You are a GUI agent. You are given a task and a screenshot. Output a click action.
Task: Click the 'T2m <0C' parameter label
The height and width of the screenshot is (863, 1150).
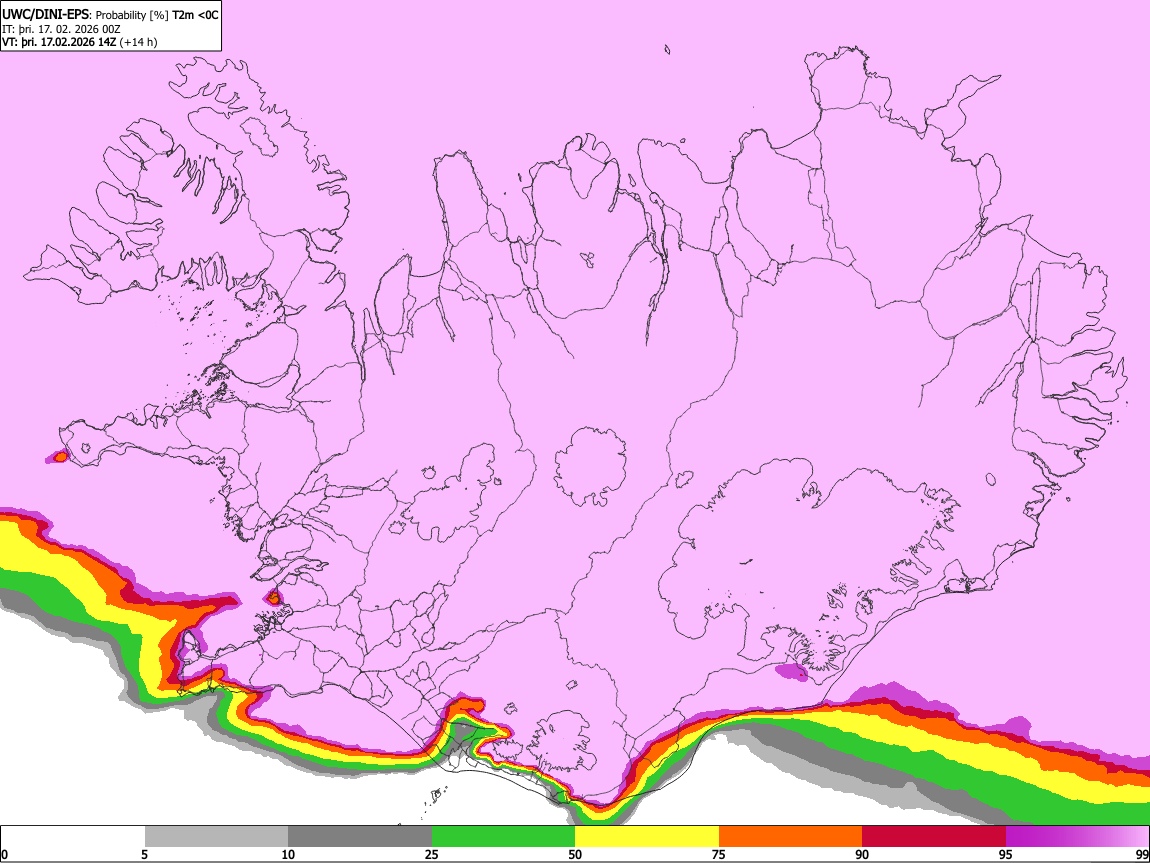point(195,15)
